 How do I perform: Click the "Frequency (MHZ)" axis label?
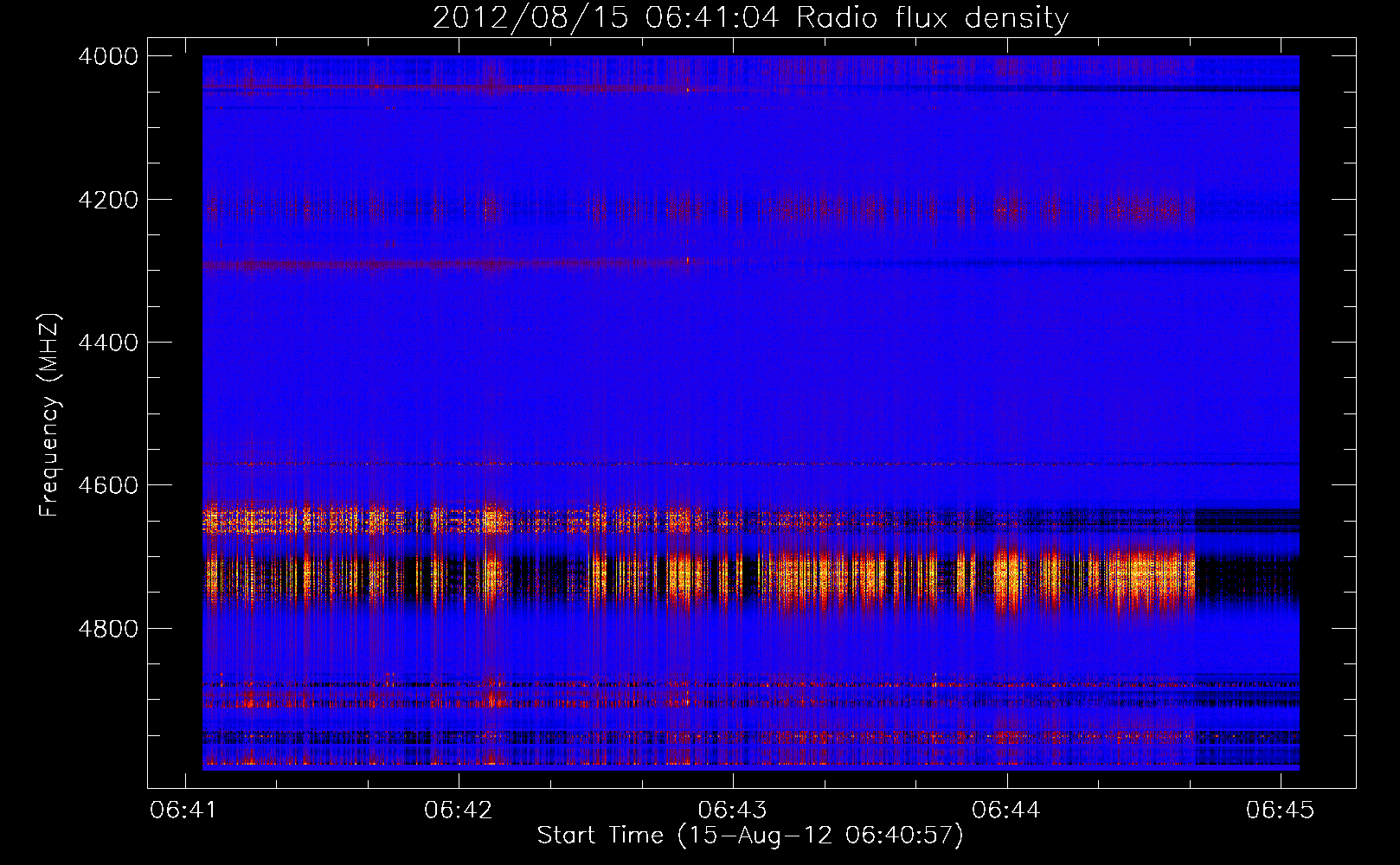pos(50,415)
